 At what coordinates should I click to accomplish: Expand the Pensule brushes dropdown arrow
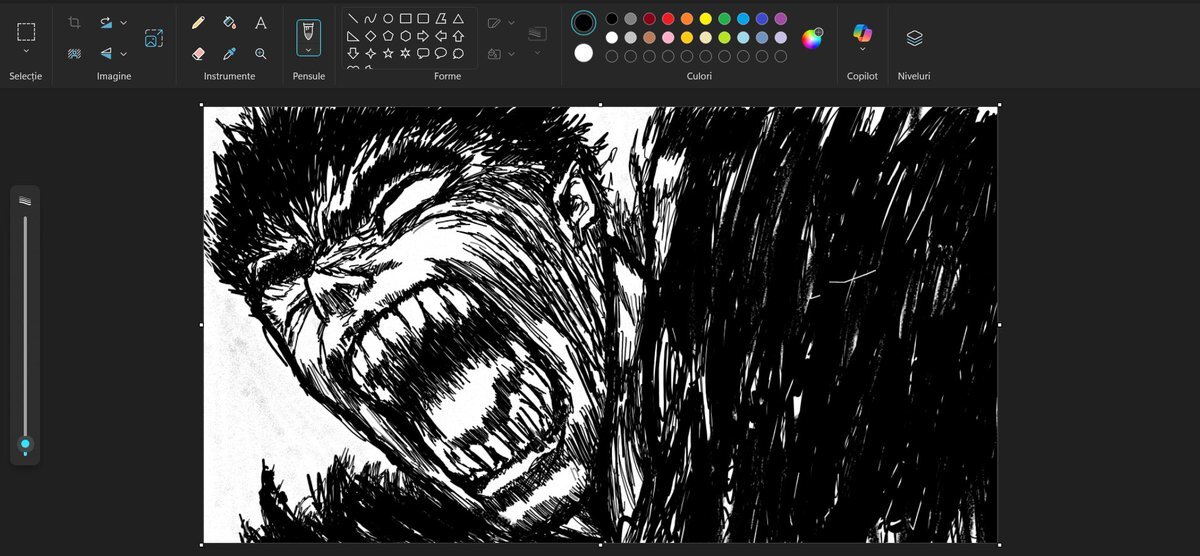[308, 50]
